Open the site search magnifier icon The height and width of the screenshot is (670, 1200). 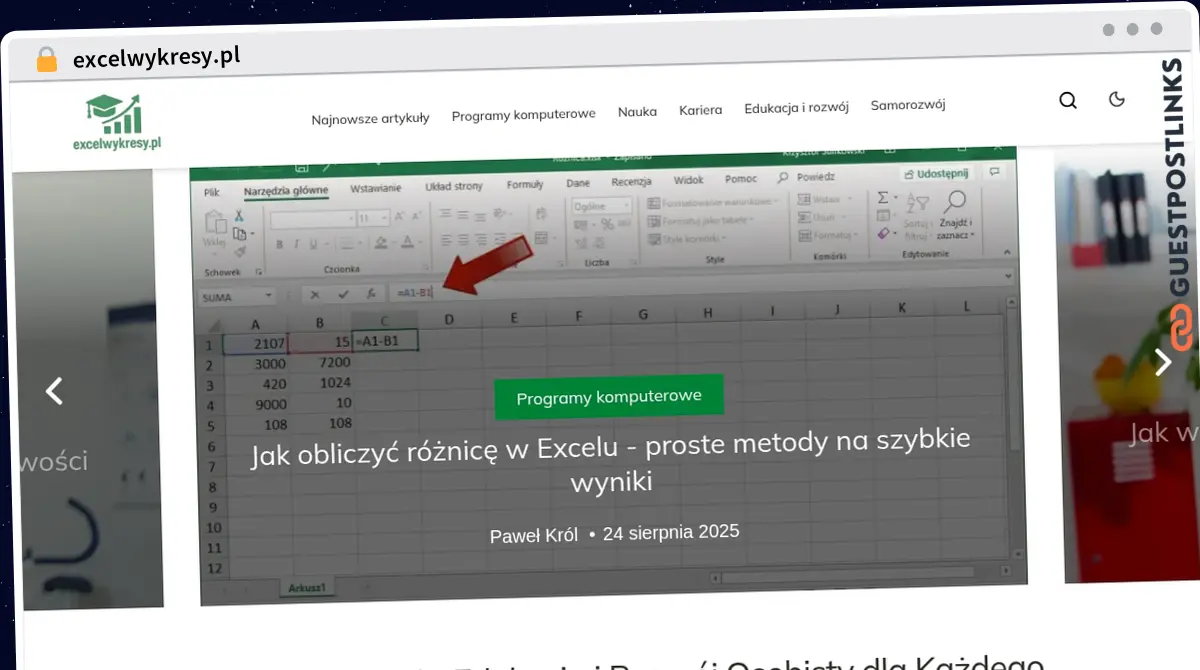pos(1068,100)
